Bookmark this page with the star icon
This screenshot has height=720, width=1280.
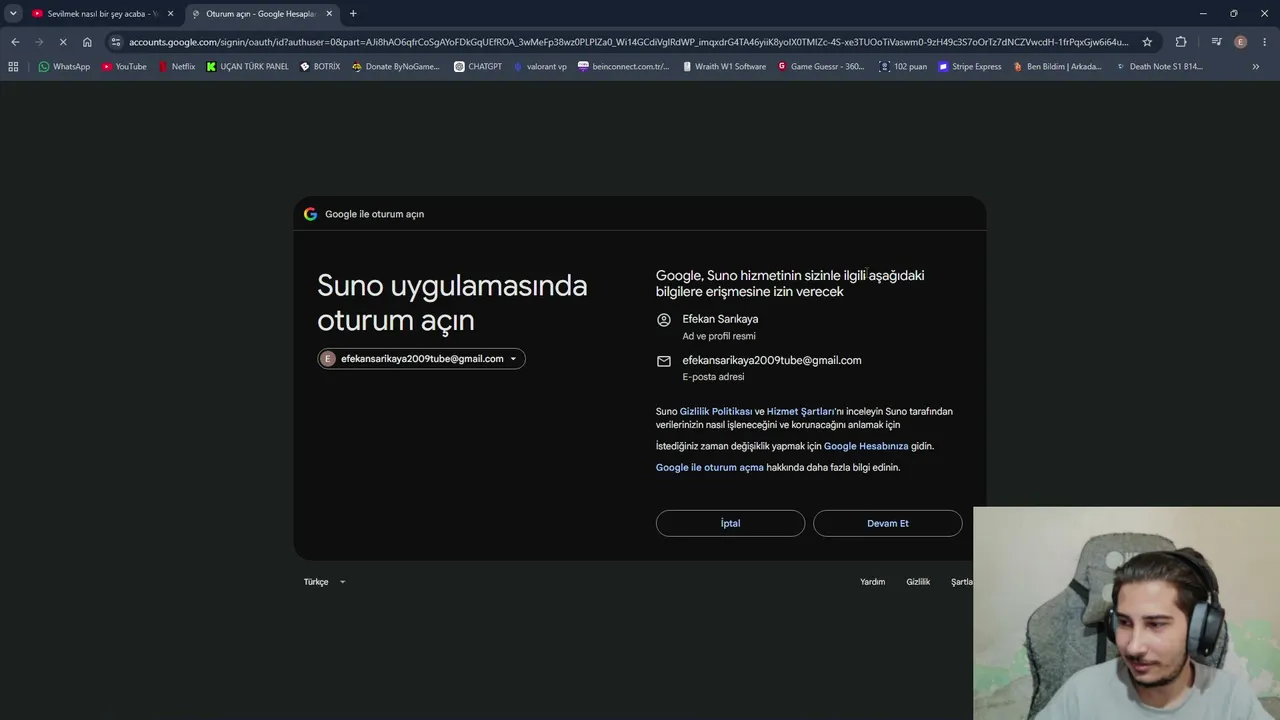[1147, 42]
